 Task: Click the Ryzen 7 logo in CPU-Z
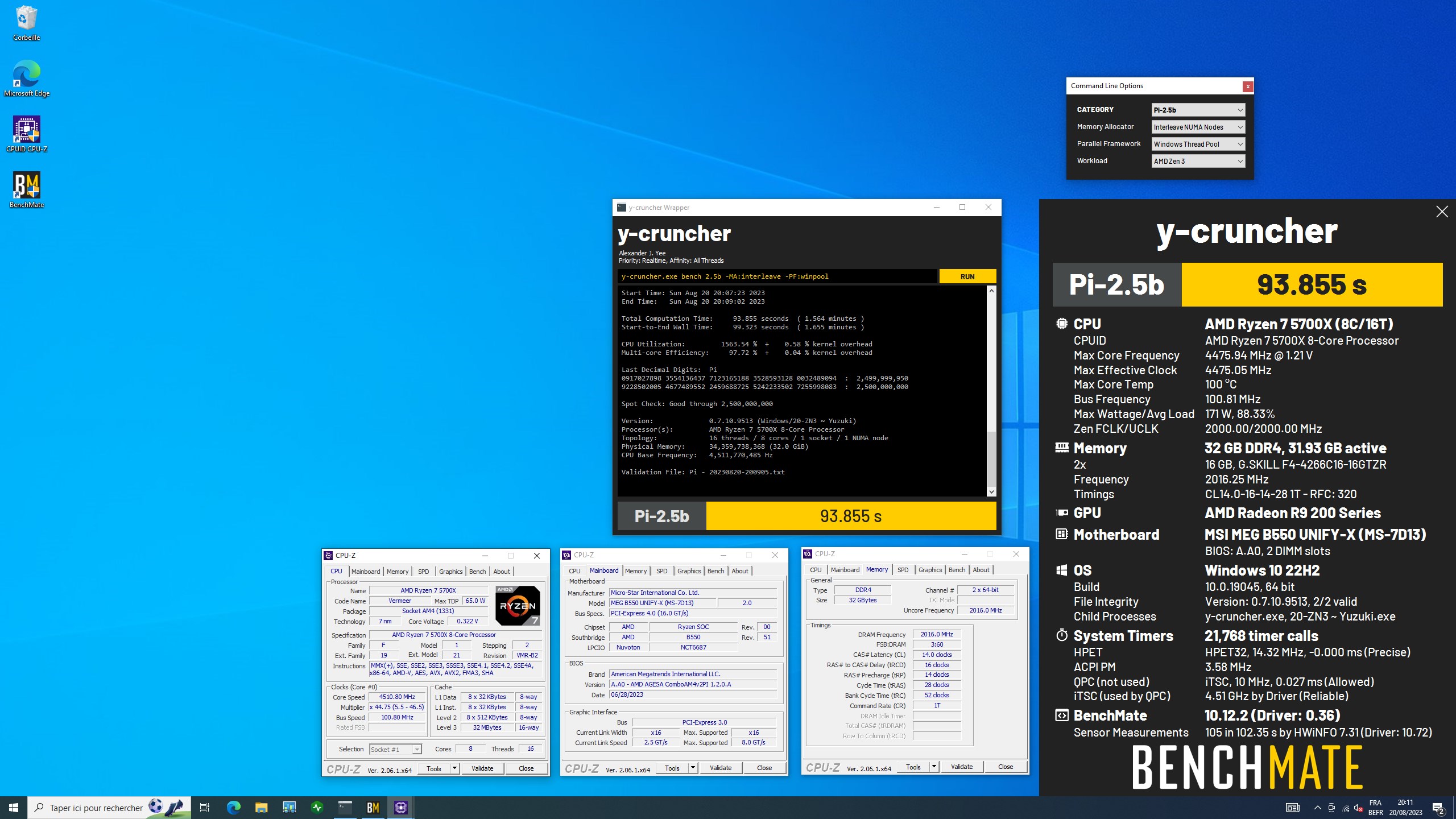click(x=518, y=606)
